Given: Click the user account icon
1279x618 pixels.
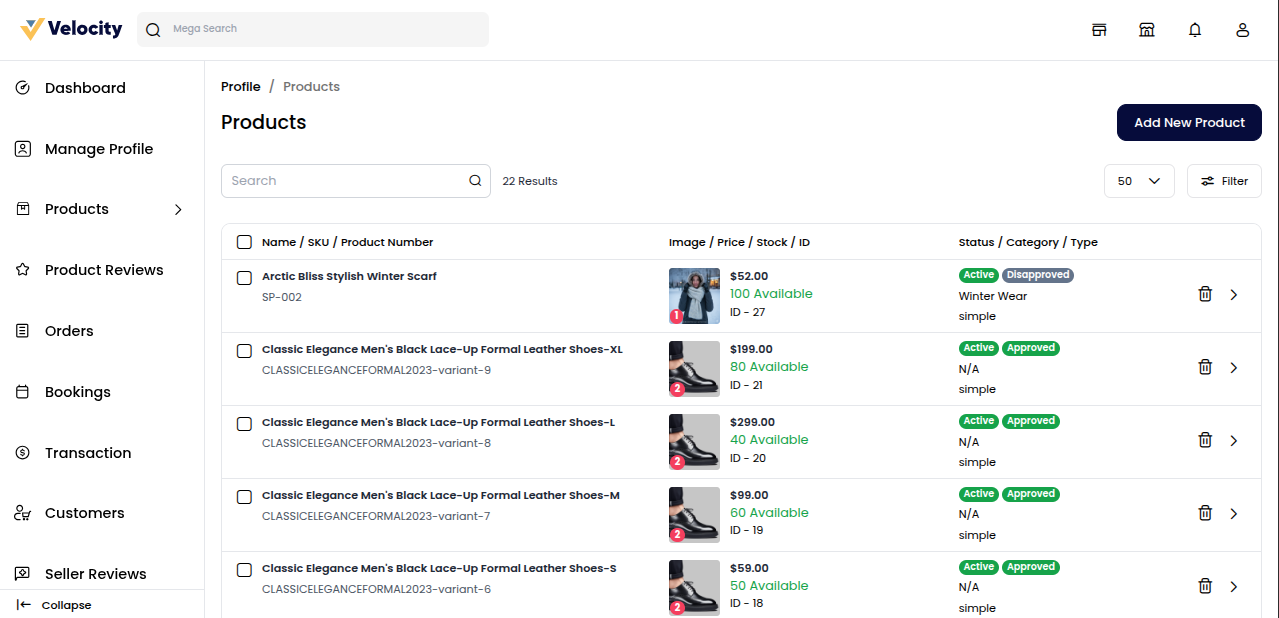Looking at the screenshot, I should [1243, 30].
